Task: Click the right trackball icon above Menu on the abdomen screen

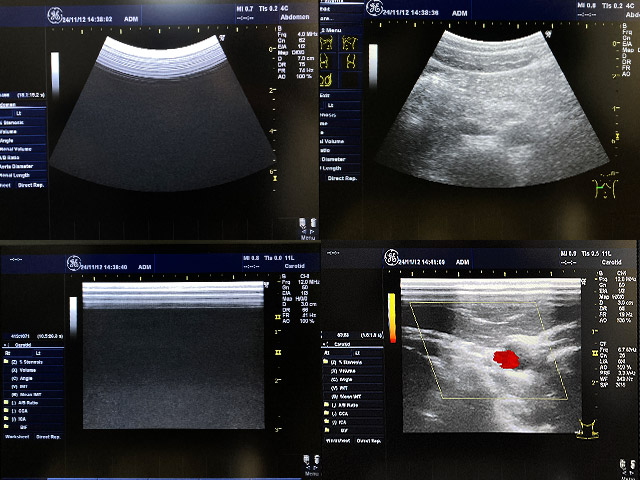Action: tap(313, 223)
